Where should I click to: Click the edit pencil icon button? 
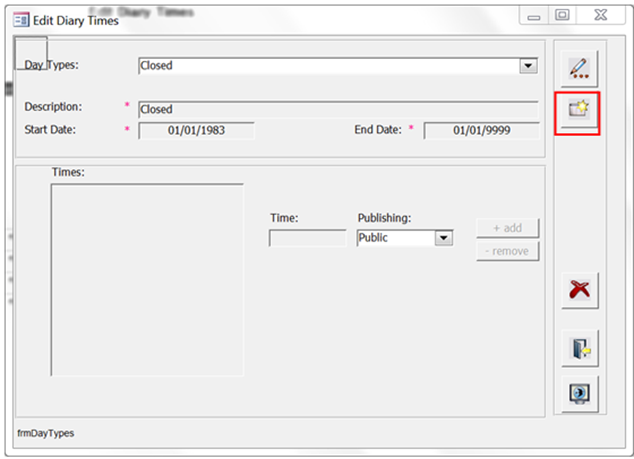(x=578, y=68)
